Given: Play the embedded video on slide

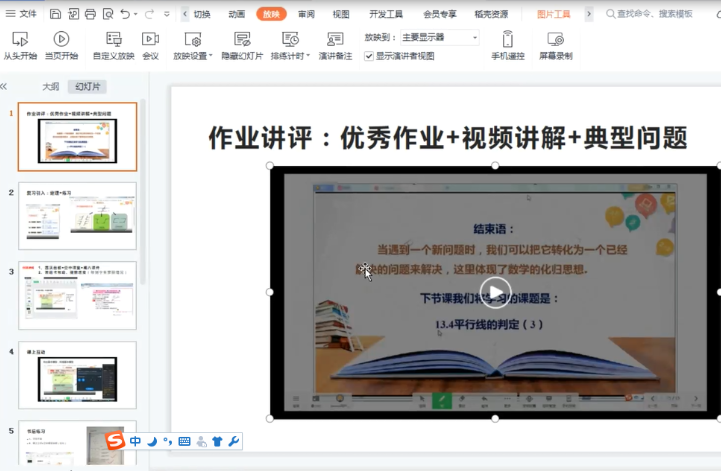Looking at the screenshot, I should 495,292.
